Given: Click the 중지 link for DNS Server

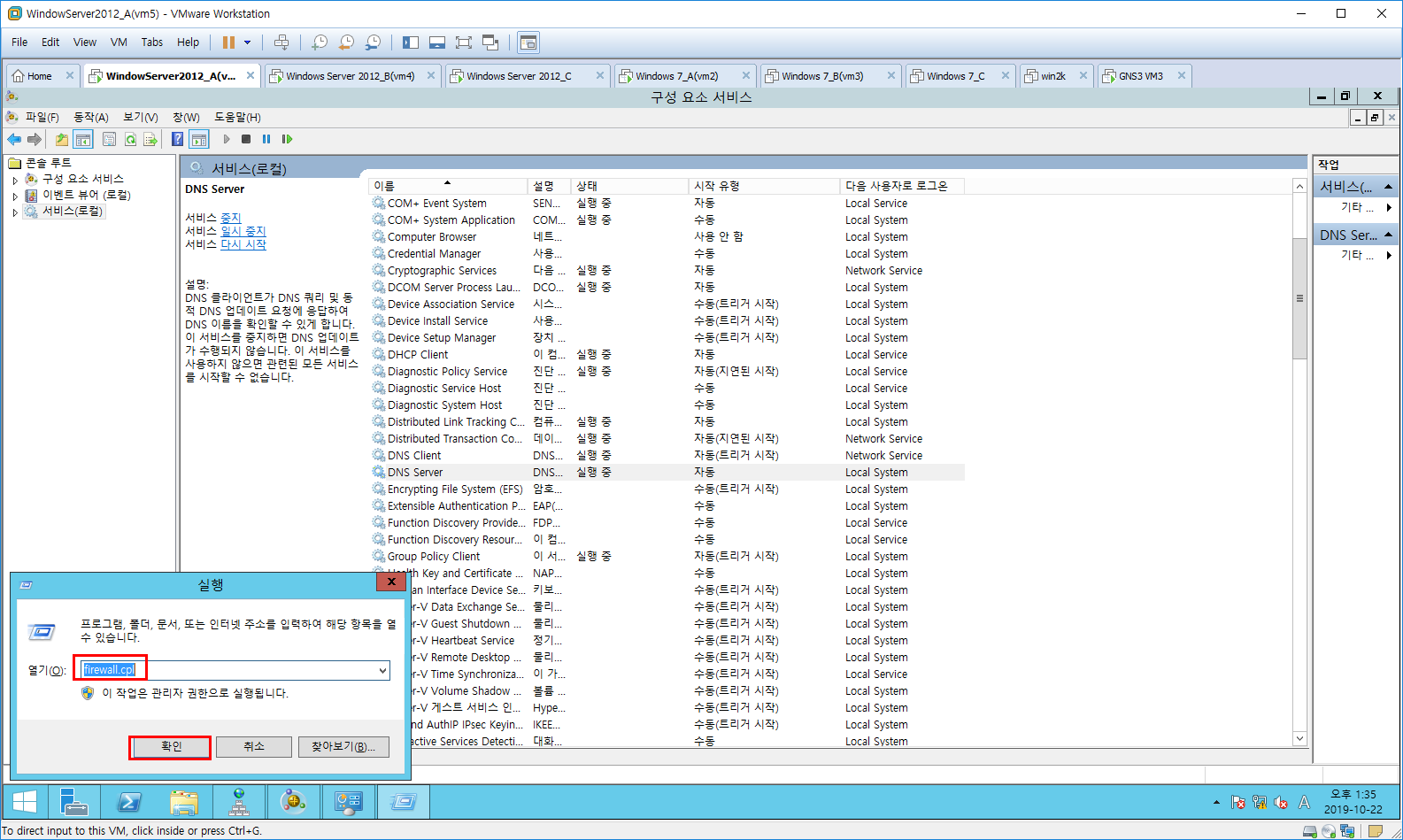Looking at the screenshot, I should click(x=230, y=218).
